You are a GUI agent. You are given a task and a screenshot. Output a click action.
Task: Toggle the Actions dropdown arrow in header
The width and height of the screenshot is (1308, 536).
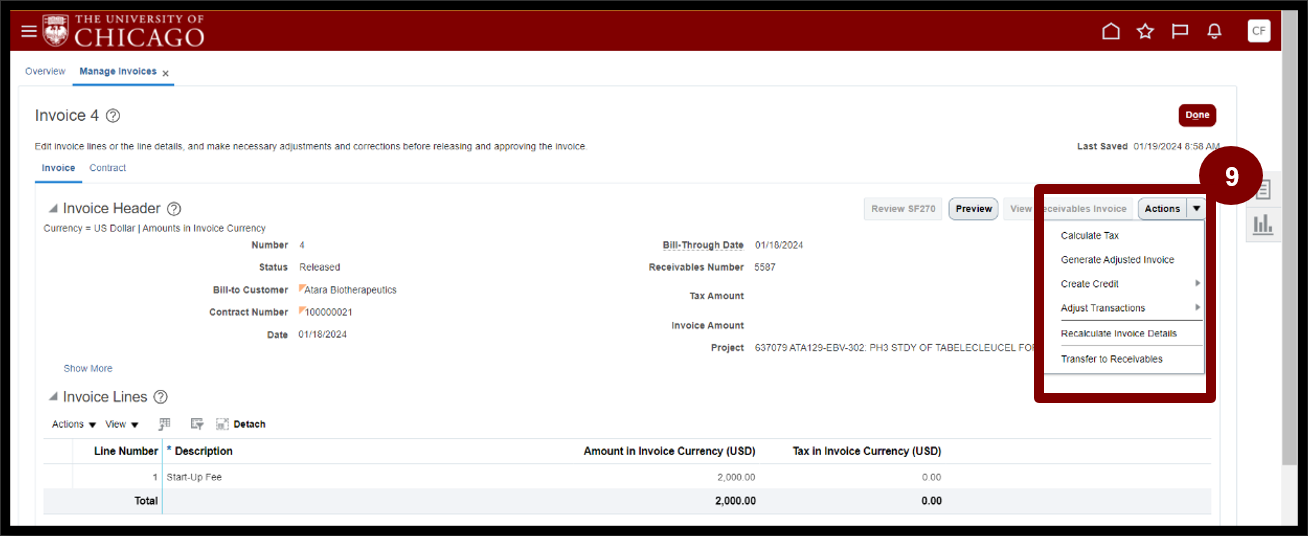[1196, 209]
